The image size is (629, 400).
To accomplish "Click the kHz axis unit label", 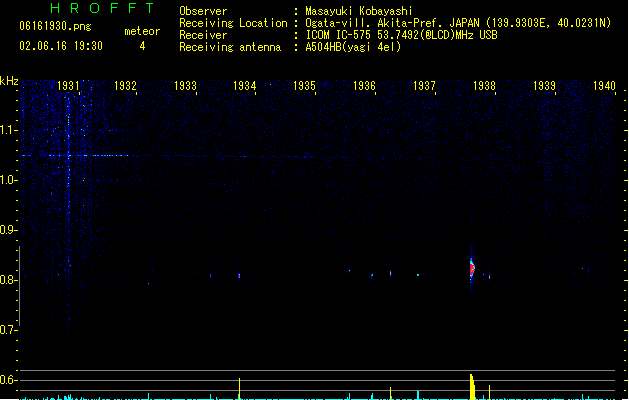I will tap(9, 81).
